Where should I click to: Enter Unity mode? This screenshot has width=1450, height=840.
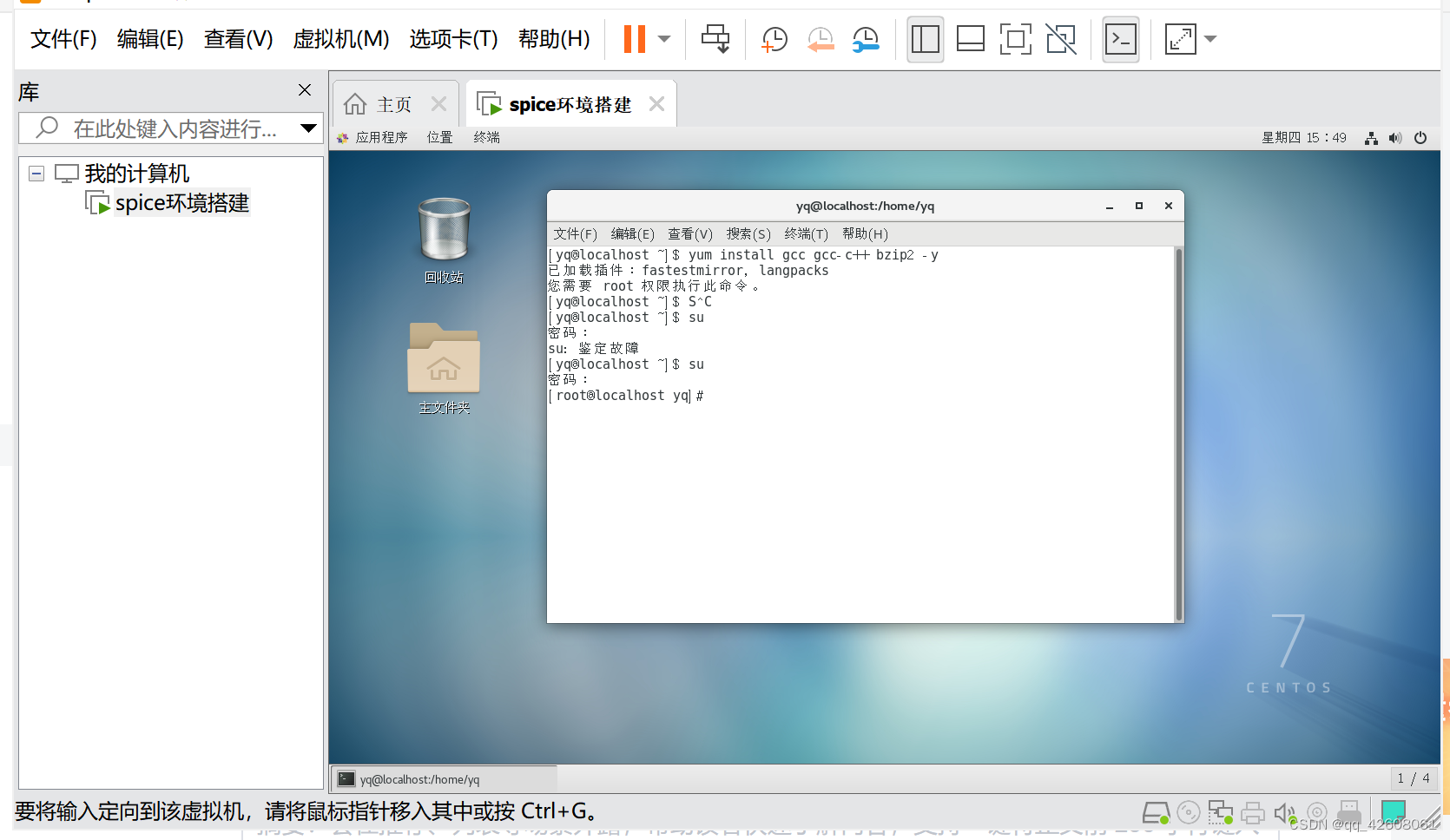pos(1060,39)
